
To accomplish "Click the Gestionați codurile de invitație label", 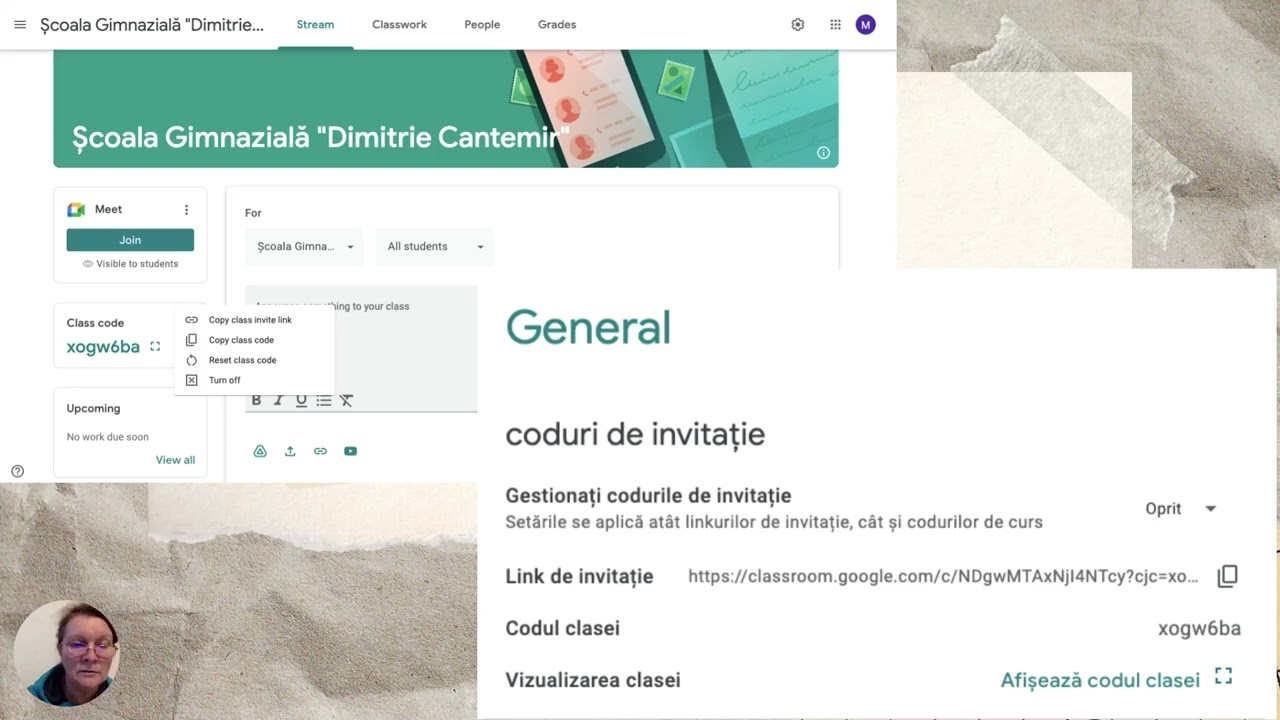I will click(648, 496).
